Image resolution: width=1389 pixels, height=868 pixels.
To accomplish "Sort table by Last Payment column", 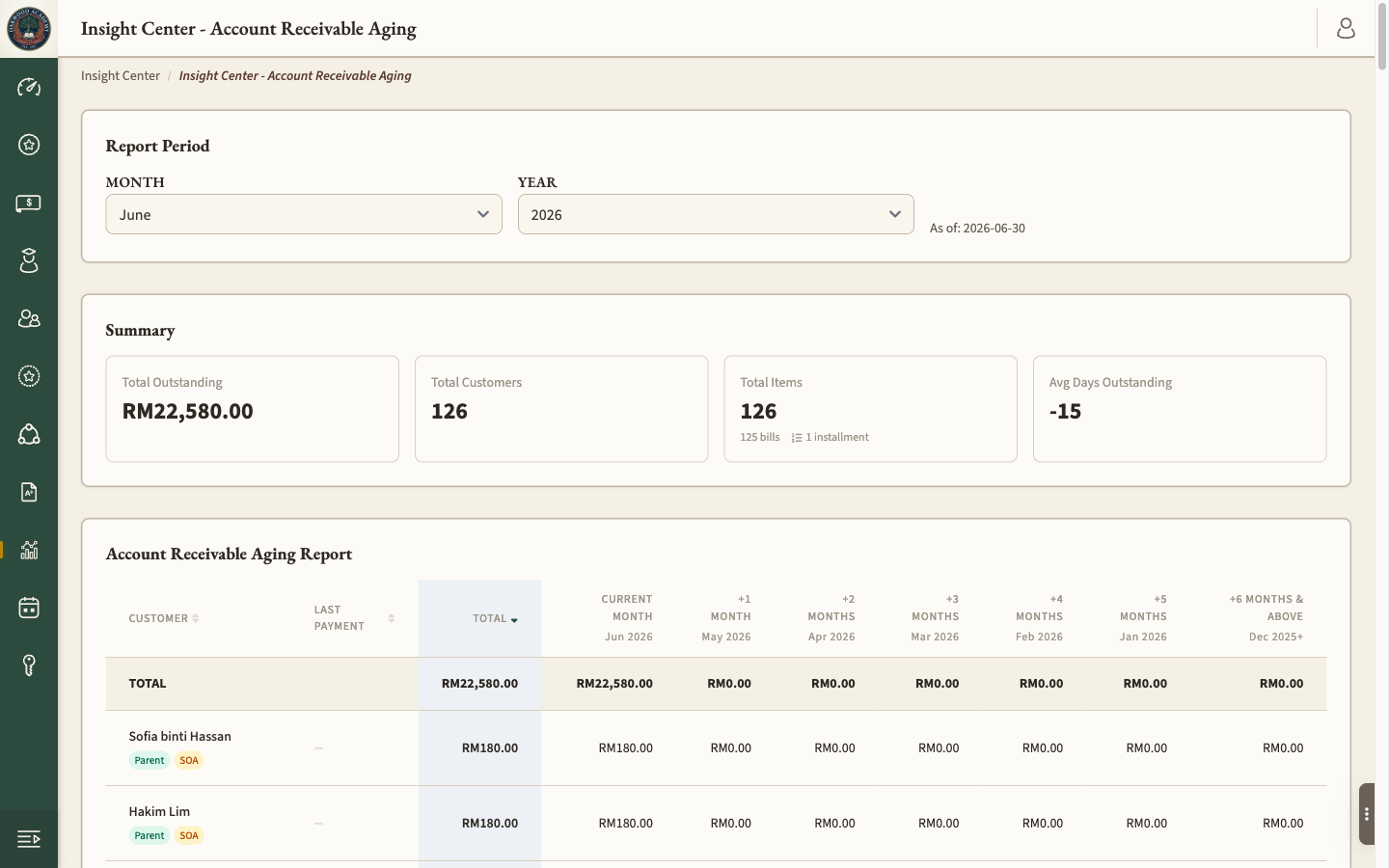I will pyautogui.click(x=354, y=618).
